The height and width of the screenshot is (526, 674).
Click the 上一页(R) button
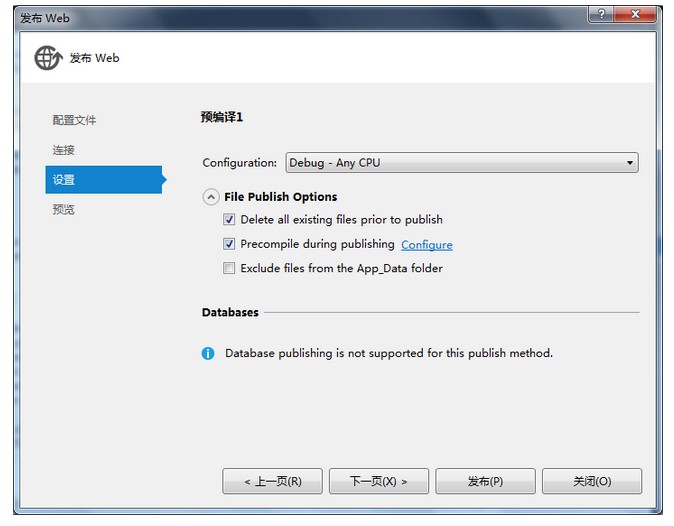pyautogui.click(x=273, y=481)
